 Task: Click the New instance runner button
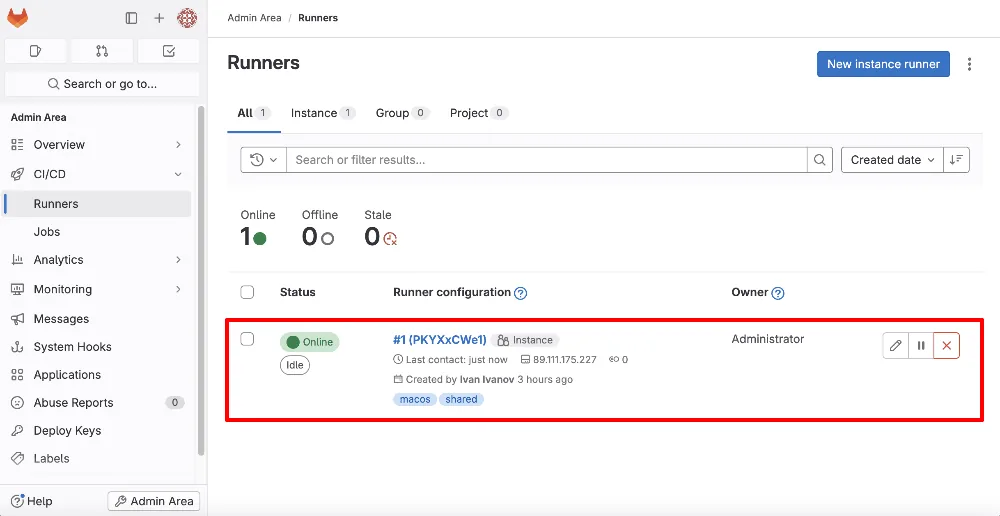pos(883,64)
